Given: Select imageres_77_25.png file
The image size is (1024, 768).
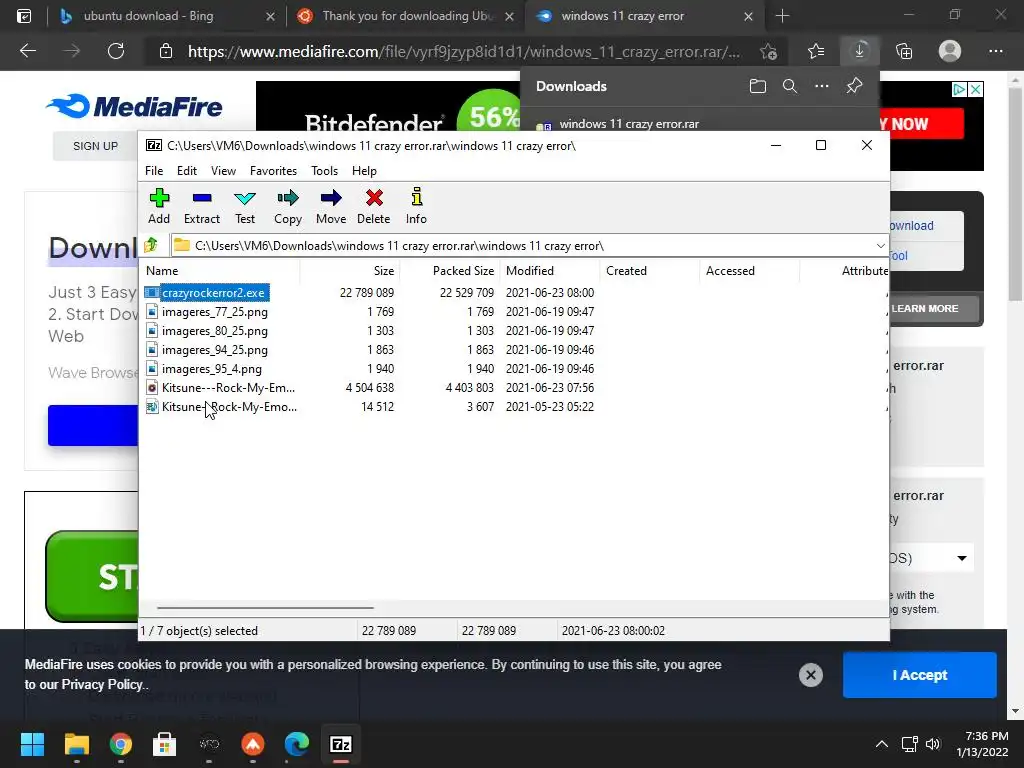Looking at the screenshot, I should pos(215,312).
